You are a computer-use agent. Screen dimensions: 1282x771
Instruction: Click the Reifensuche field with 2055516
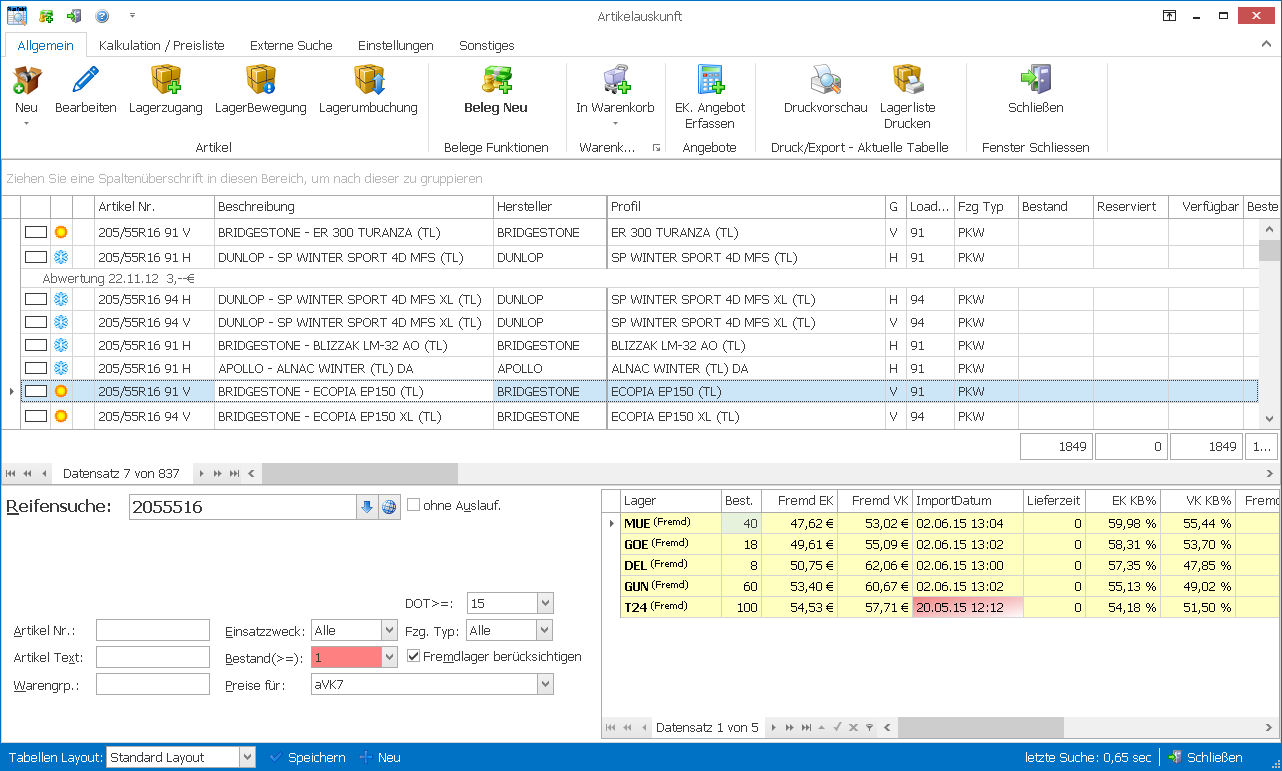coord(243,507)
